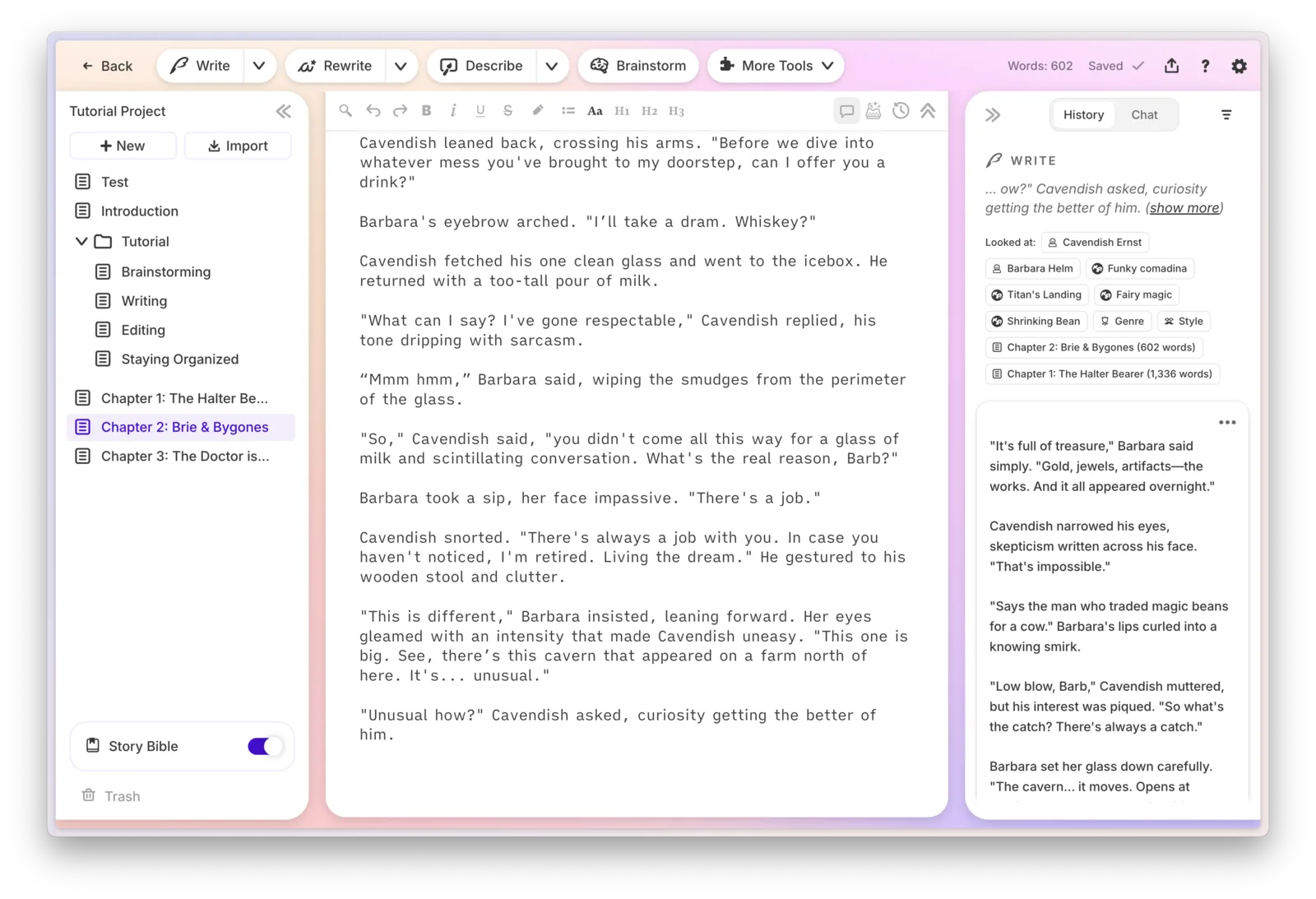Expand the More Tools menu
1316x899 pixels.
click(x=776, y=66)
